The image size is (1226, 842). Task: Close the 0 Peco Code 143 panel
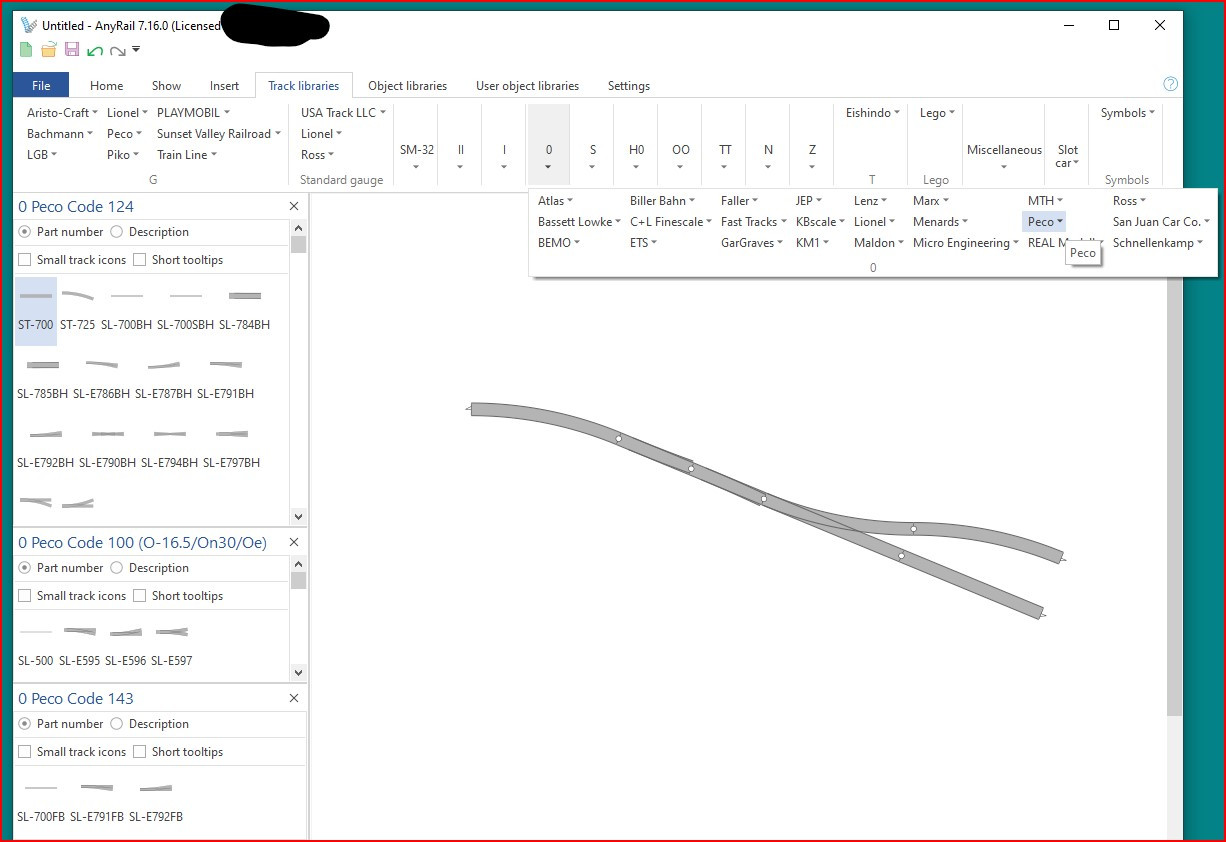pyautogui.click(x=294, y=698)
